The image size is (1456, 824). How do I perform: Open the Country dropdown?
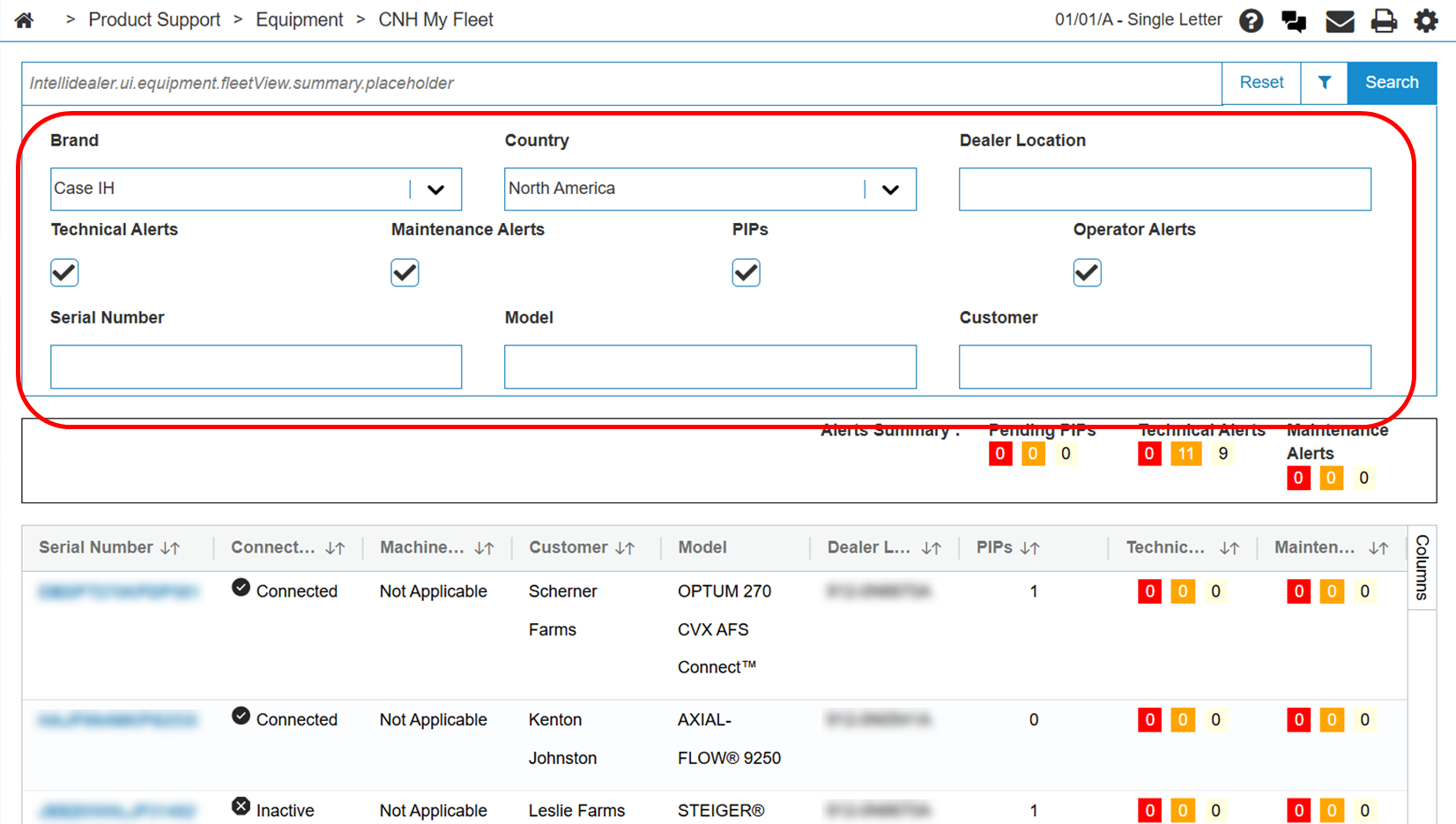click(890, 189)
